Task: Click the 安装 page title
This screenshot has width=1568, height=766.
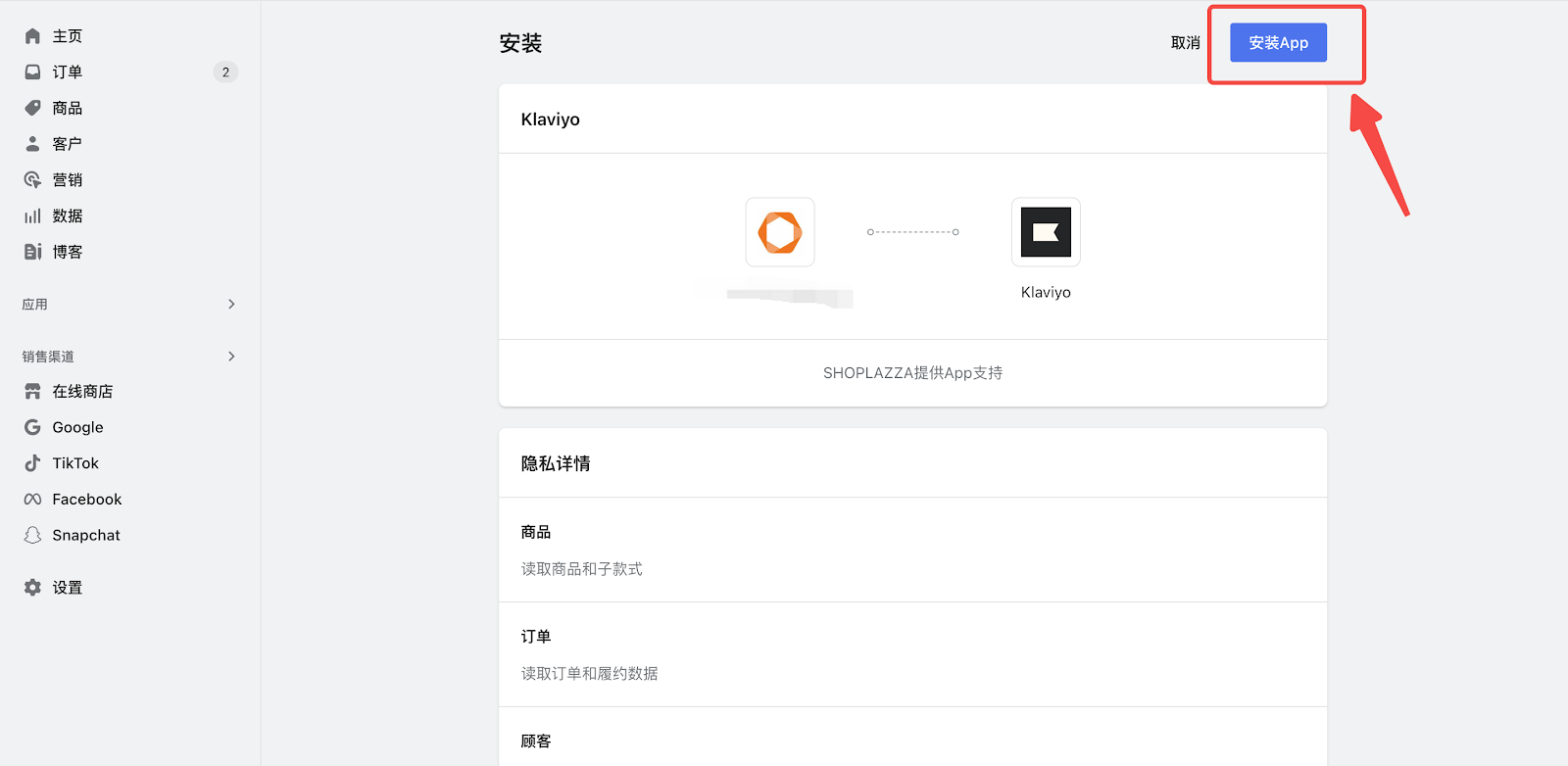Action: pos(520,43)
